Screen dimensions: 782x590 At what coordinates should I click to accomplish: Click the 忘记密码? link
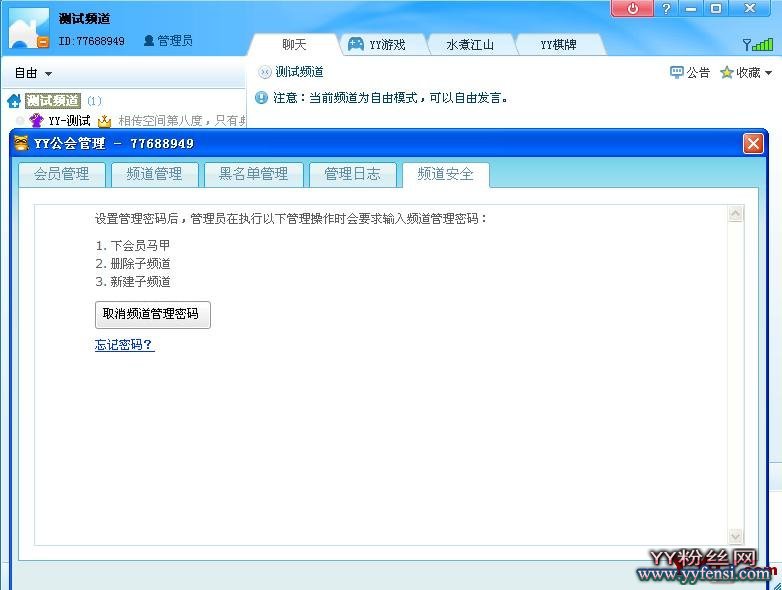coord(125,345)
